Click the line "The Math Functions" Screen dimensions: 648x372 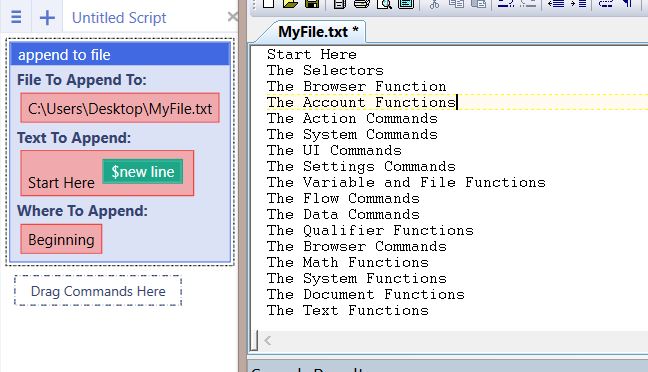348,262
